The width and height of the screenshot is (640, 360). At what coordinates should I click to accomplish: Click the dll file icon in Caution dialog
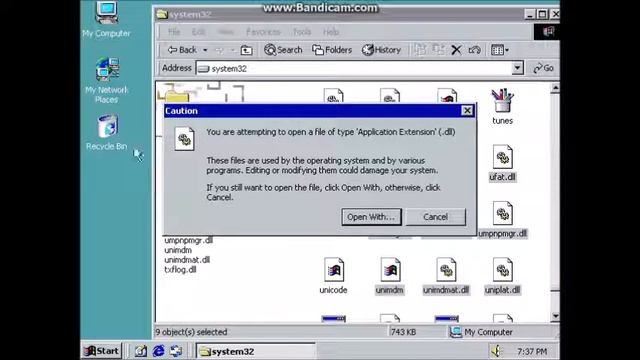[x=184, y=139]
